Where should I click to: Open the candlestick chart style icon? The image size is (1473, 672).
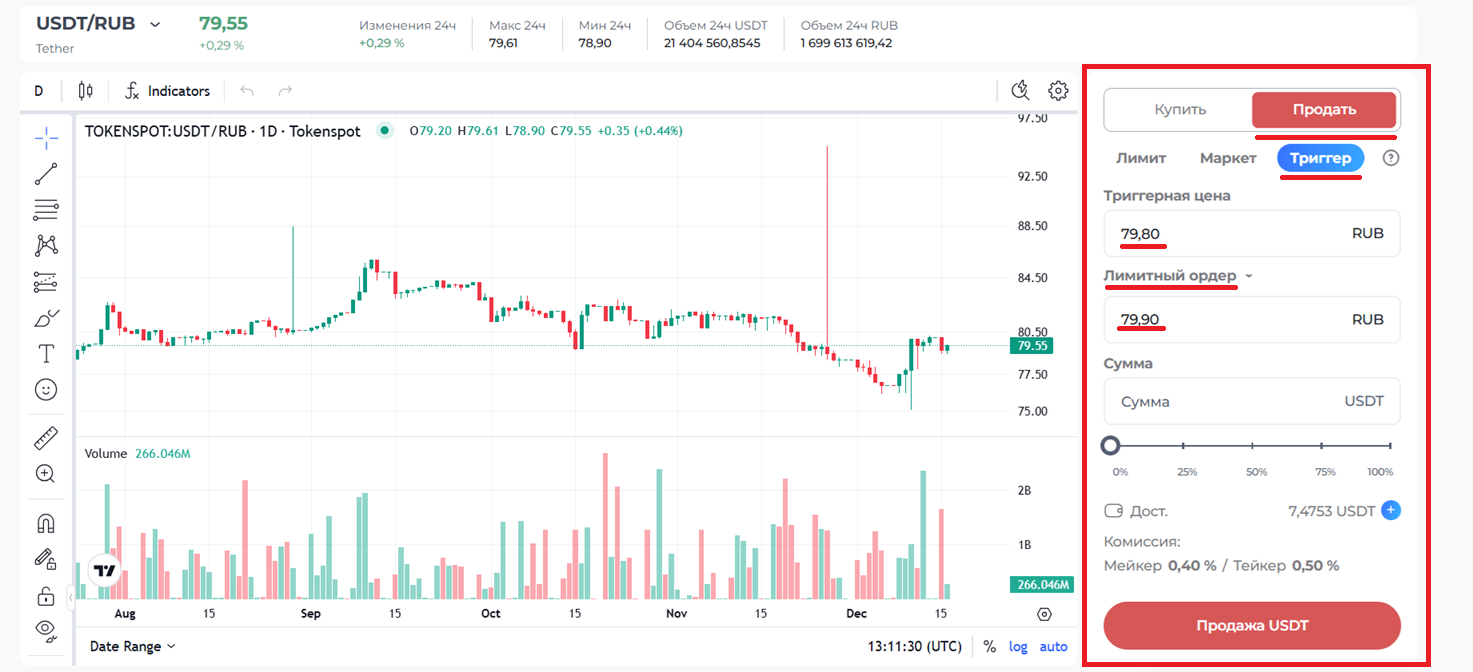[x=86, y=91]
